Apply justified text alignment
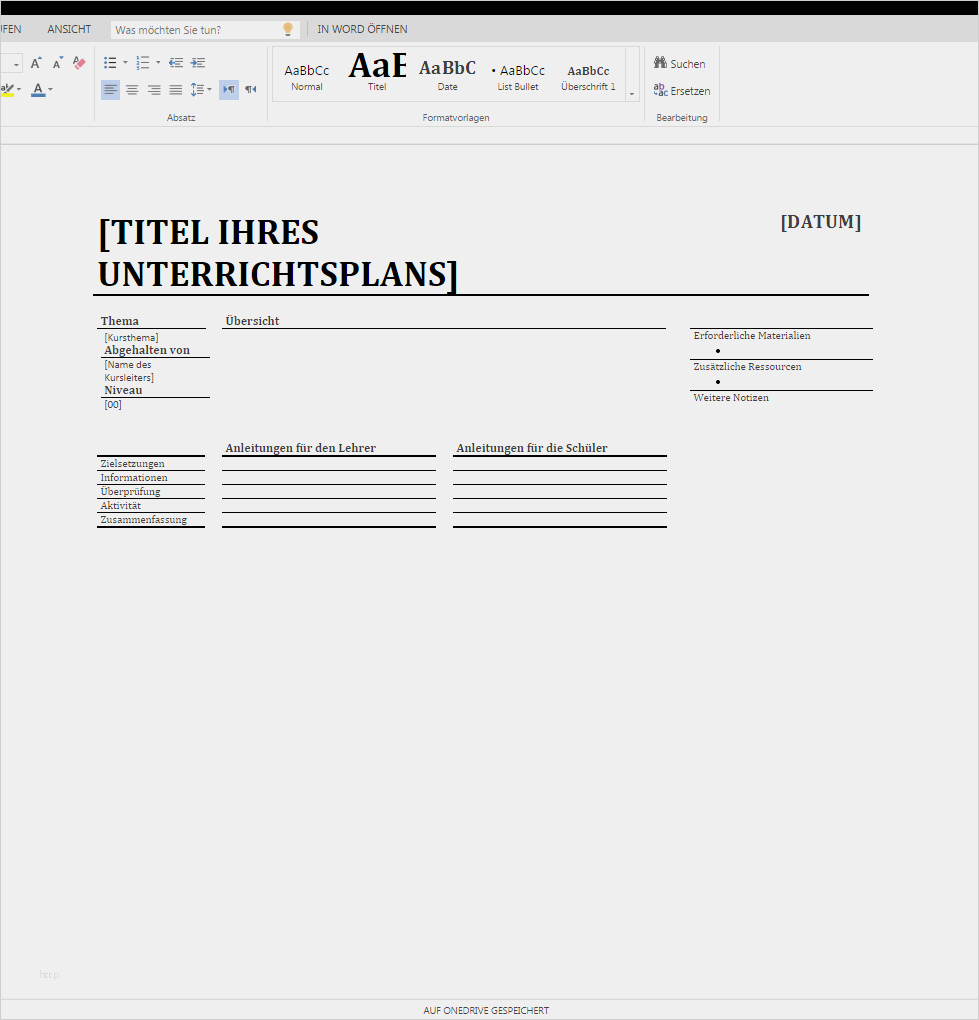Image resolution: width=979 pixels, height=1020 pixels. (x=175, y=89)
